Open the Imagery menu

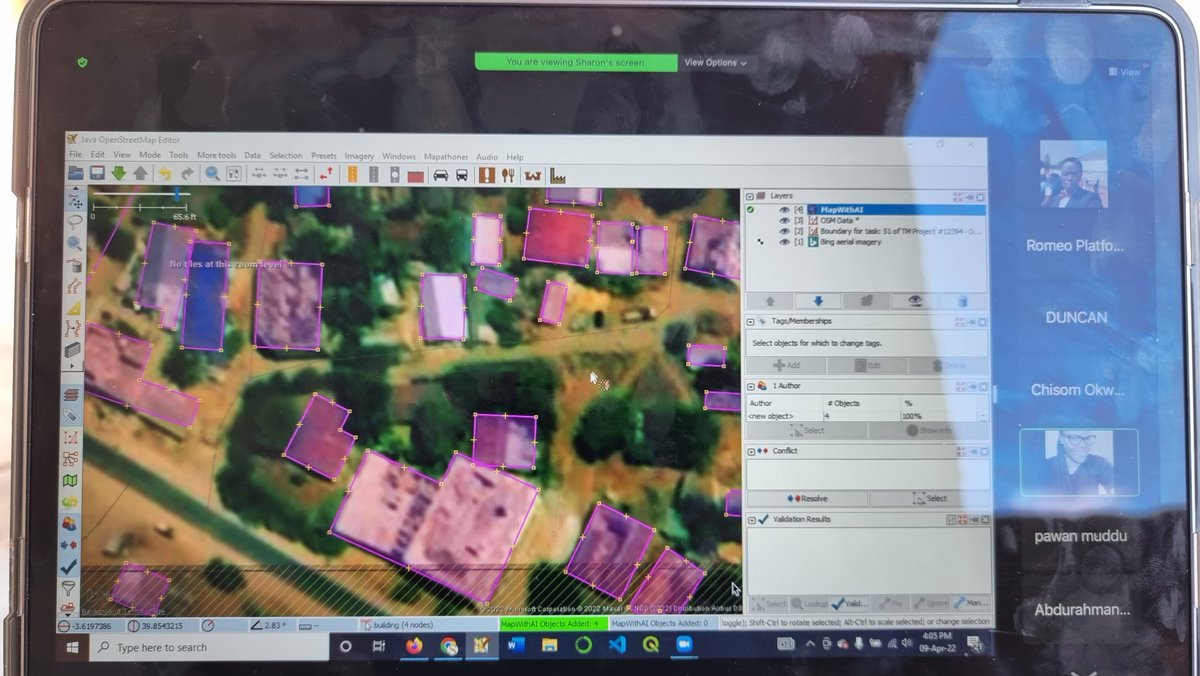click(x=359, y=157)
